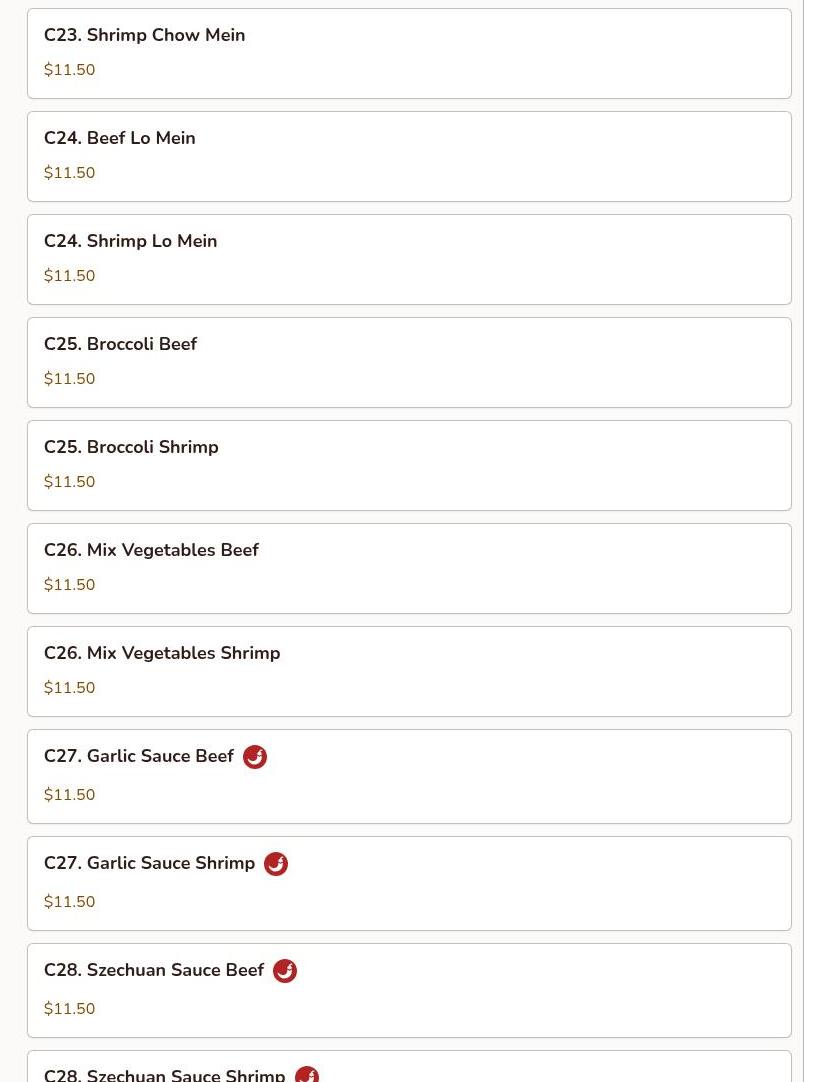The height and width of the screenshot is (1082, 824).
Task: Pick C26. Mix Vegetables Shrimp
Action: click(409, 671)
